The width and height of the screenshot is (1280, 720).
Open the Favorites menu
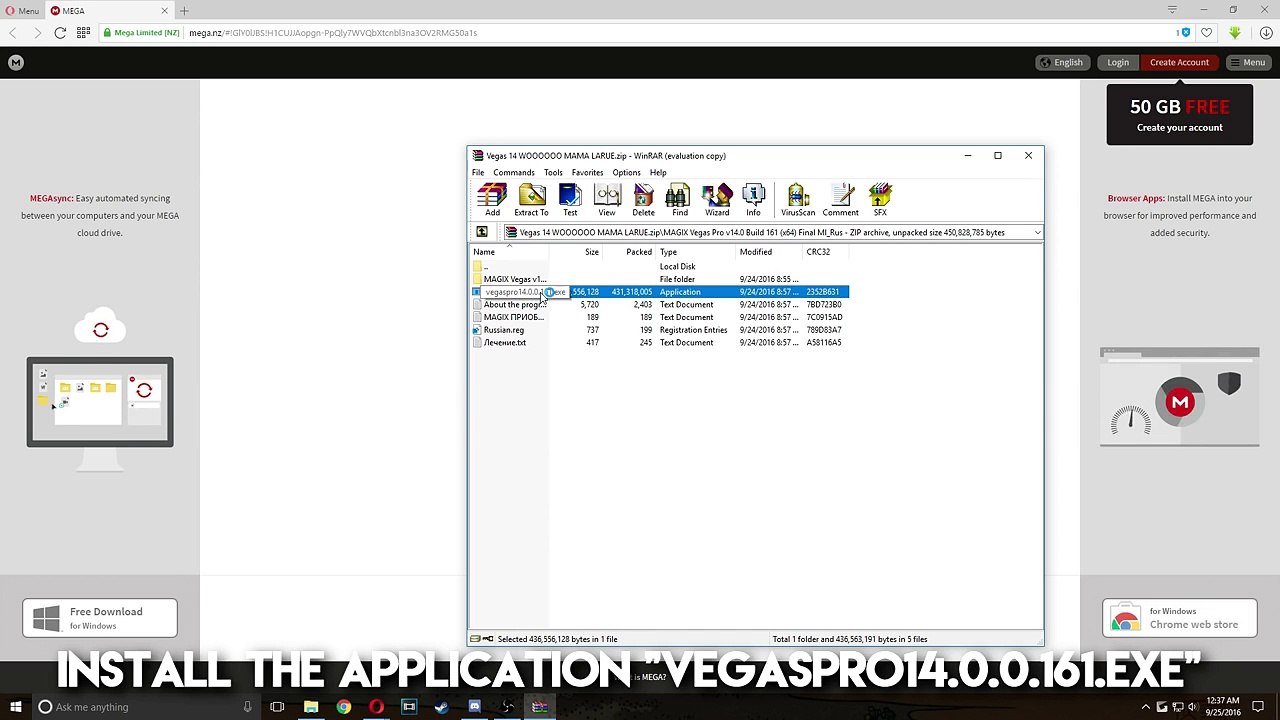click(587, 172)
